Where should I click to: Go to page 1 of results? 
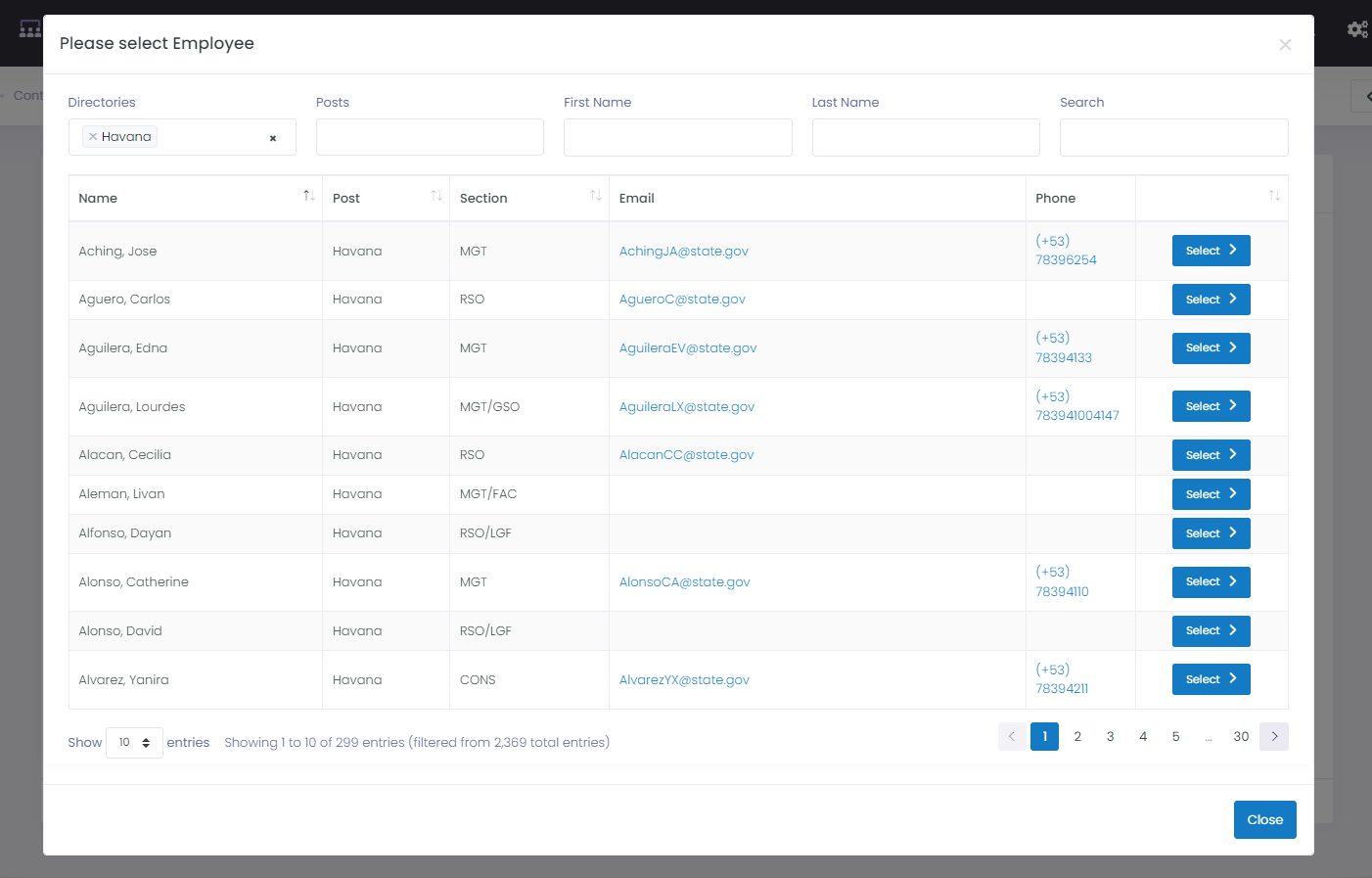1044,736
